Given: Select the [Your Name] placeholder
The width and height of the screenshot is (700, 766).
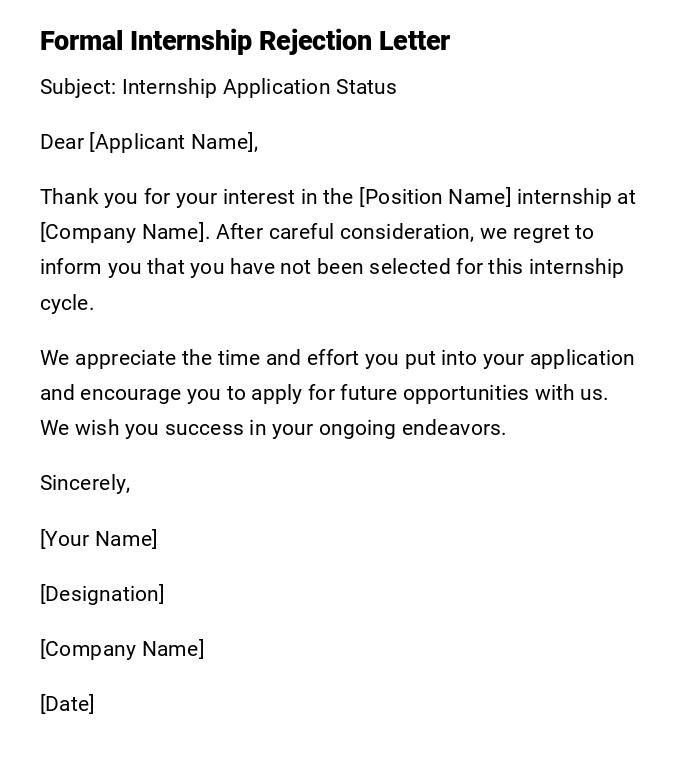Looking at the screenshot, I should pos(99,539).
